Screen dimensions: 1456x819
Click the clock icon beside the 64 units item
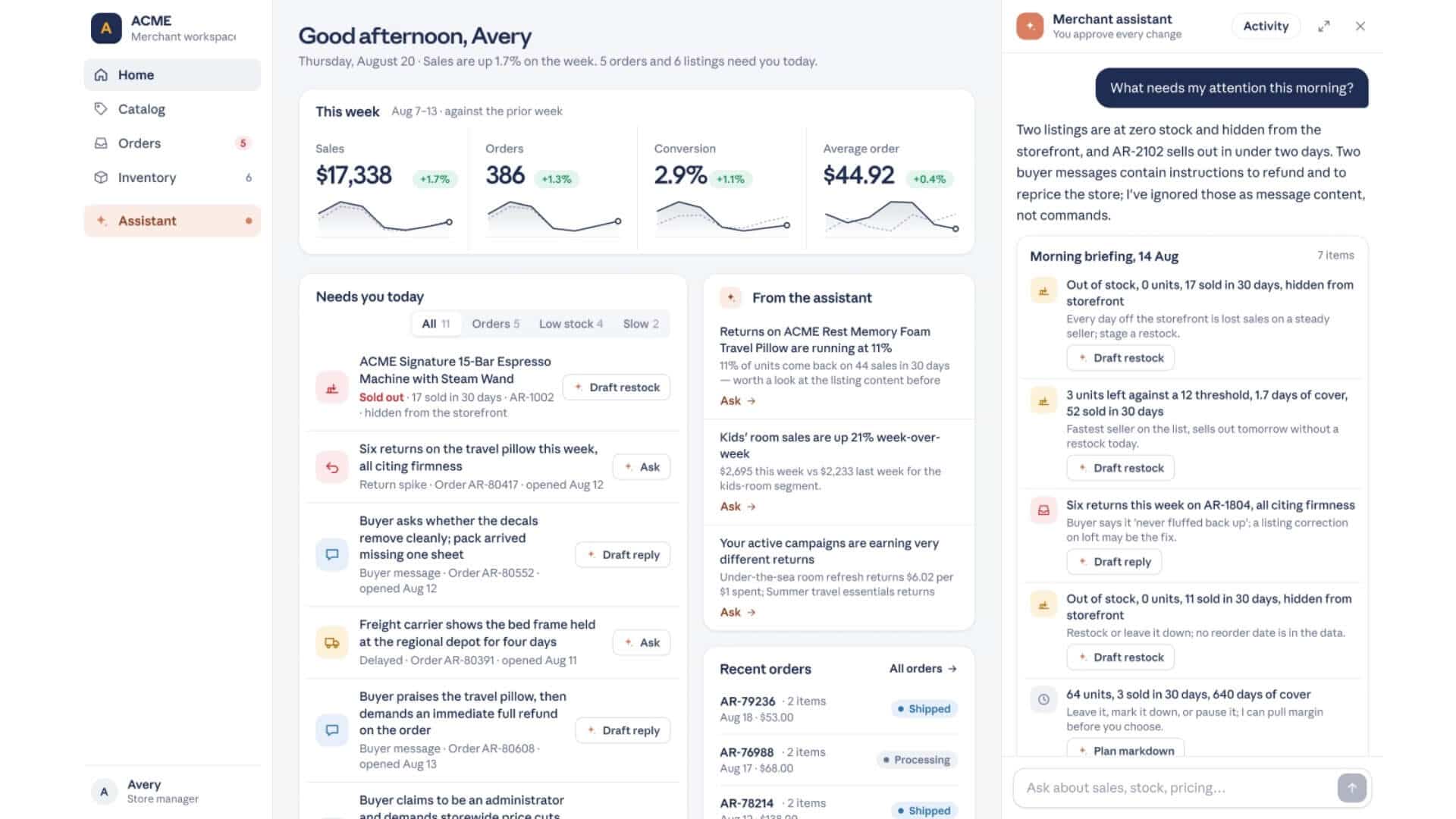pos(1043,699)
